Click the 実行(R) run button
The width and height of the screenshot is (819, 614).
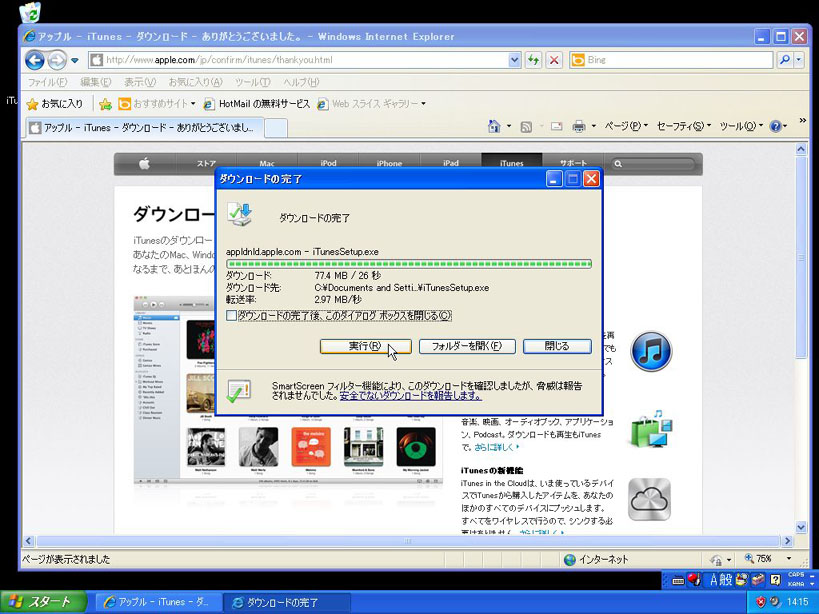point(366,346)
